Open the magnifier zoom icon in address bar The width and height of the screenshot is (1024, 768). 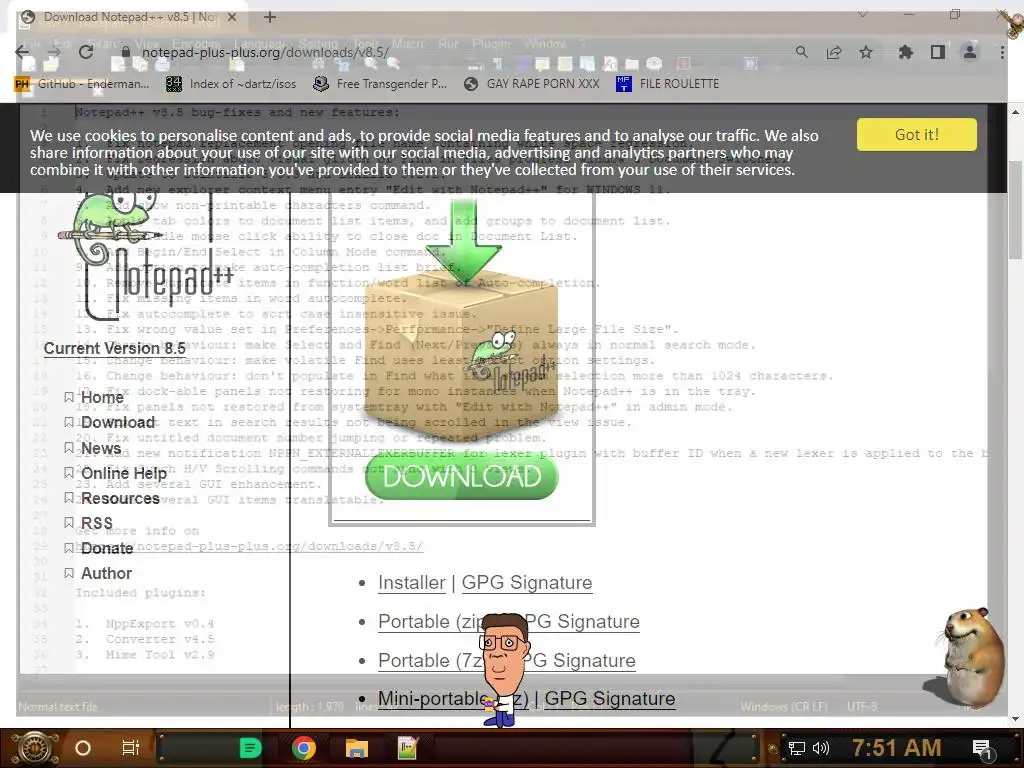(x=801, y=52)
